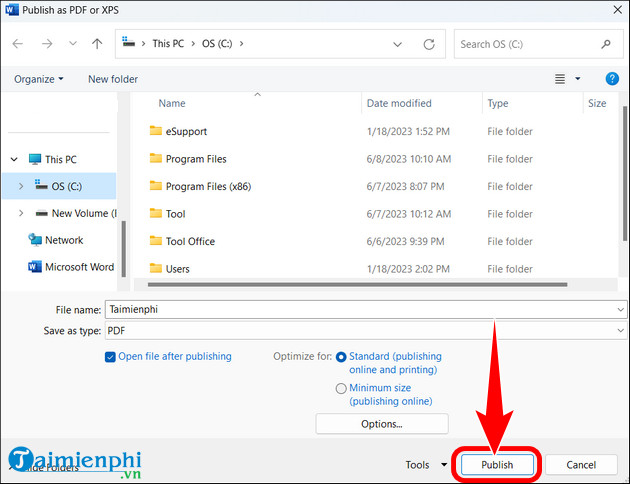Screen dimensions: 630x484
Task: Click Tool Office date 6/6/2023 9:39 PM
Action: [x=405, y=241]
